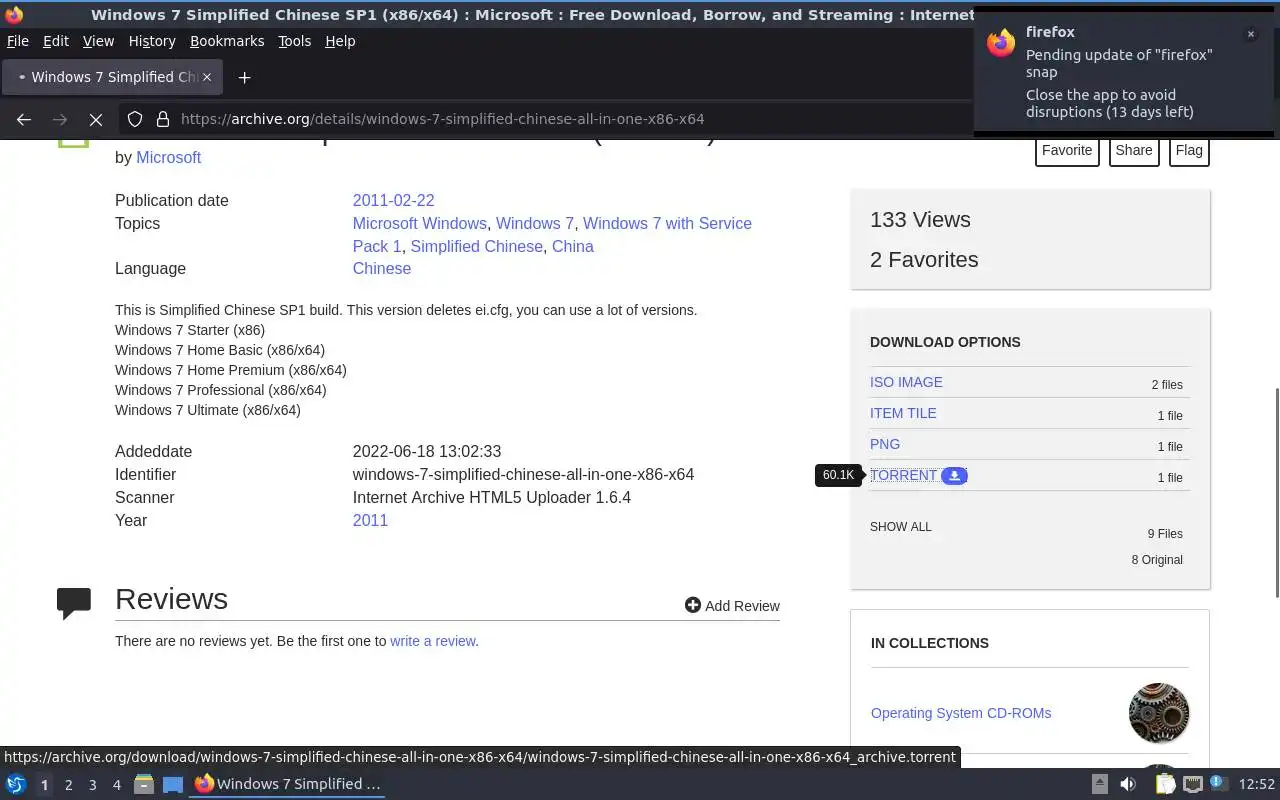
Task: Open the clipboard manager tray icon
Action: (x=1165, y=784)
